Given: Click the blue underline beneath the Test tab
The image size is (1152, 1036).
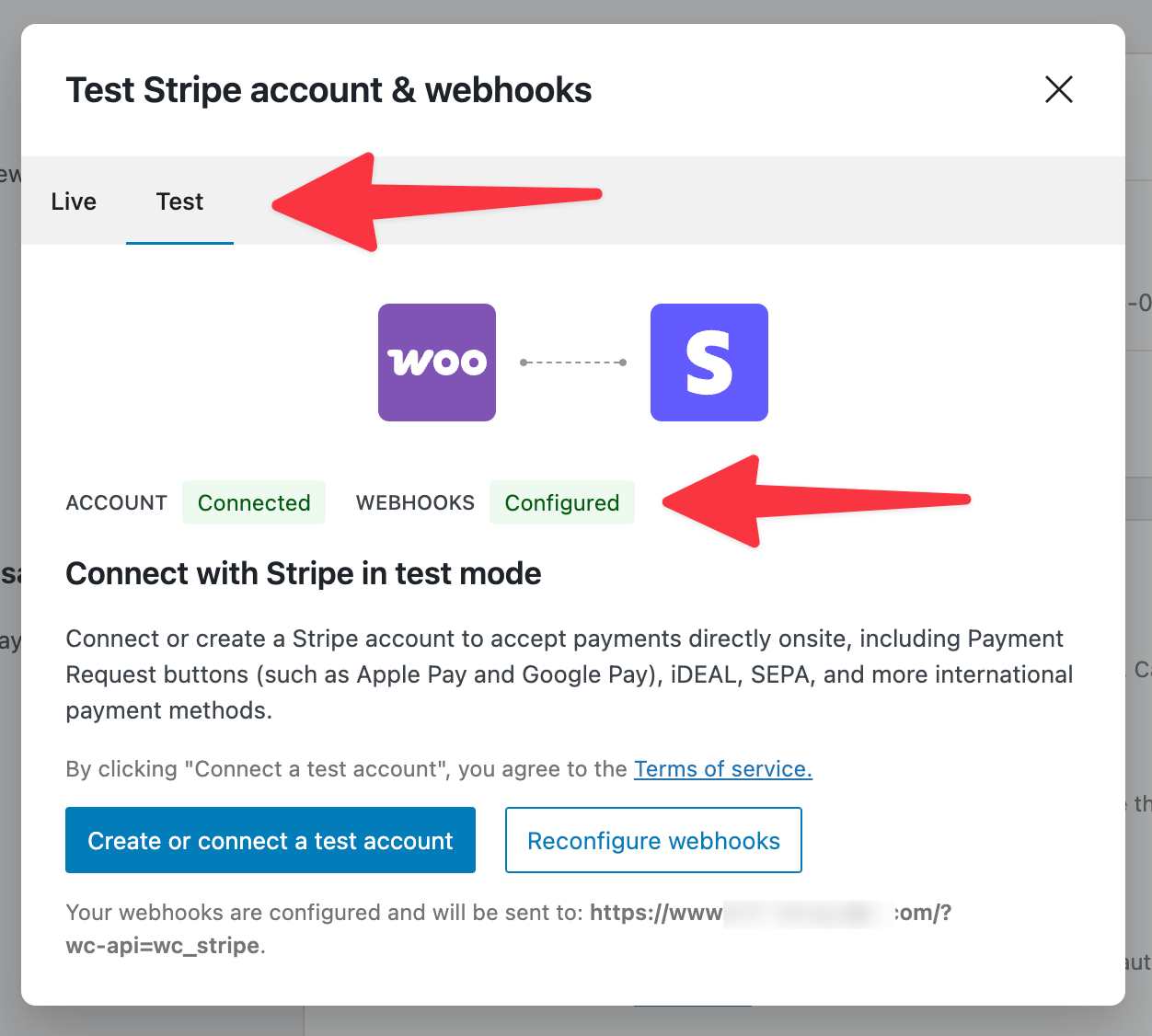Looking at the screenshot, I should 179,244.
